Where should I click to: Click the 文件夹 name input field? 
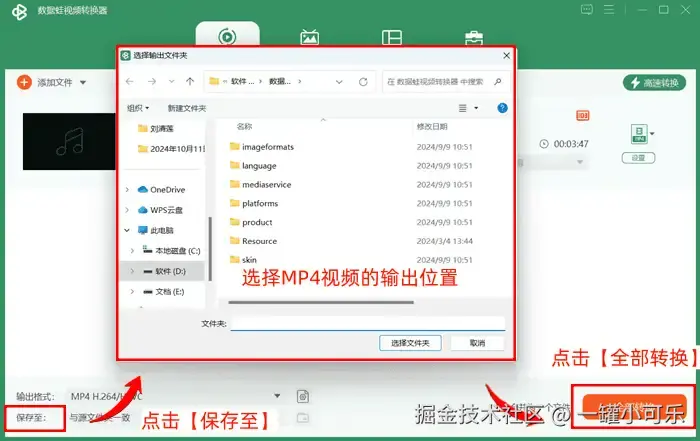click(x=368, y=324)
